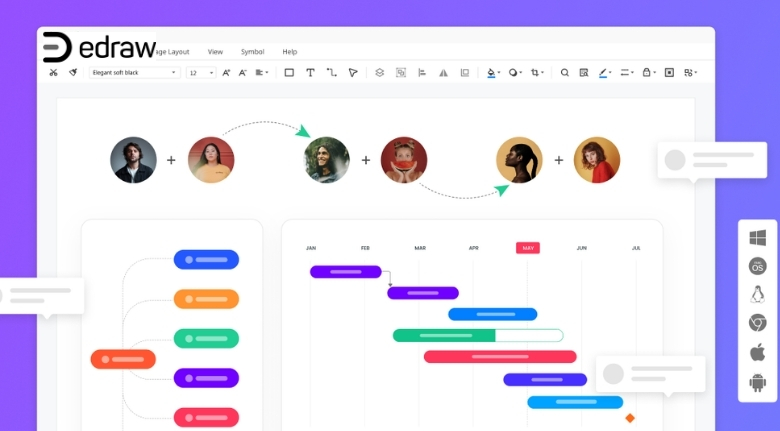Click the Find and replace icon
This screenshot has height=431, width=780.
(584, 73)
